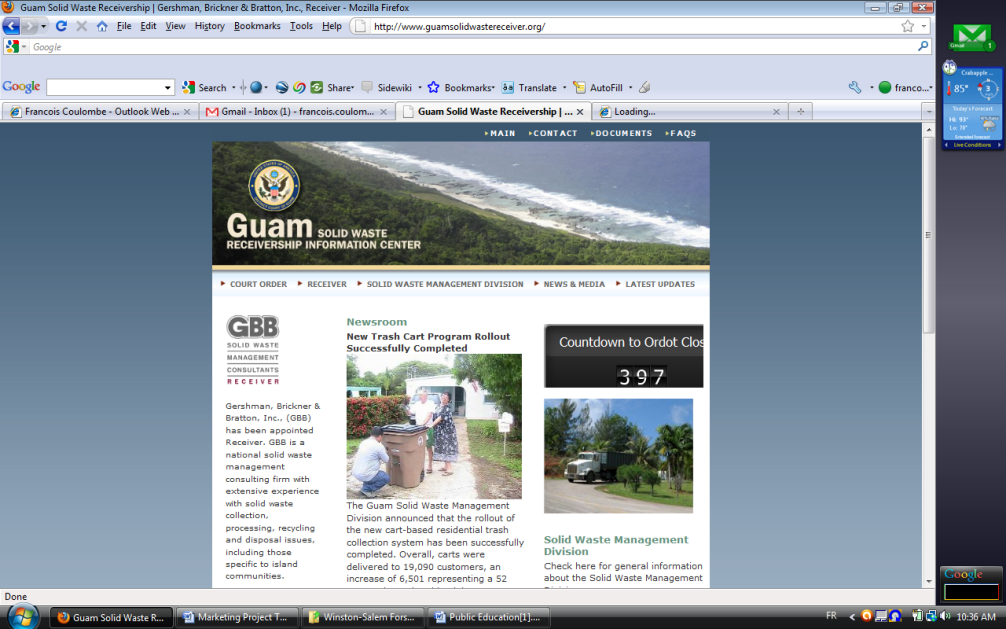Go back using the Firefox back arrow
This screenshot has width=1006, height=629.
coord(11,26)
